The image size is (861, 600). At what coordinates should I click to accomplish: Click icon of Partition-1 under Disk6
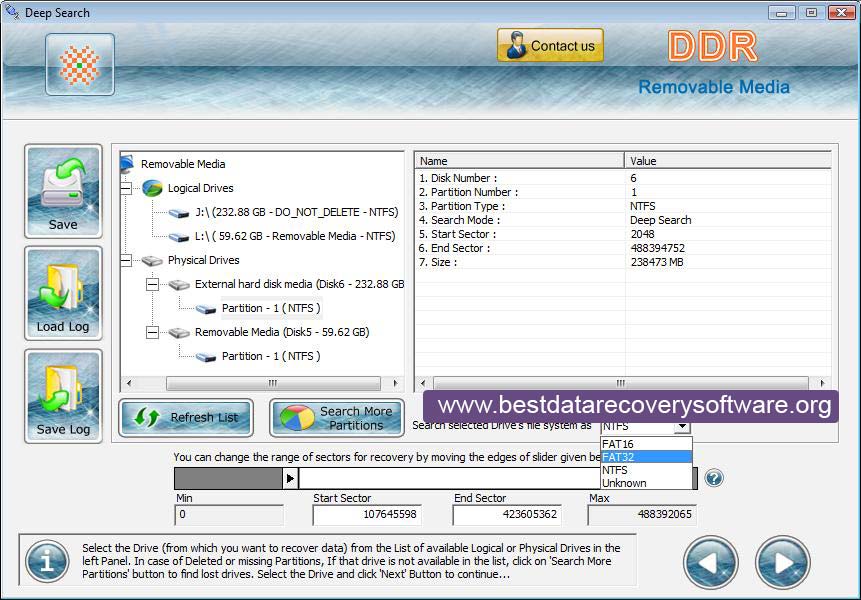click(206, 309)
